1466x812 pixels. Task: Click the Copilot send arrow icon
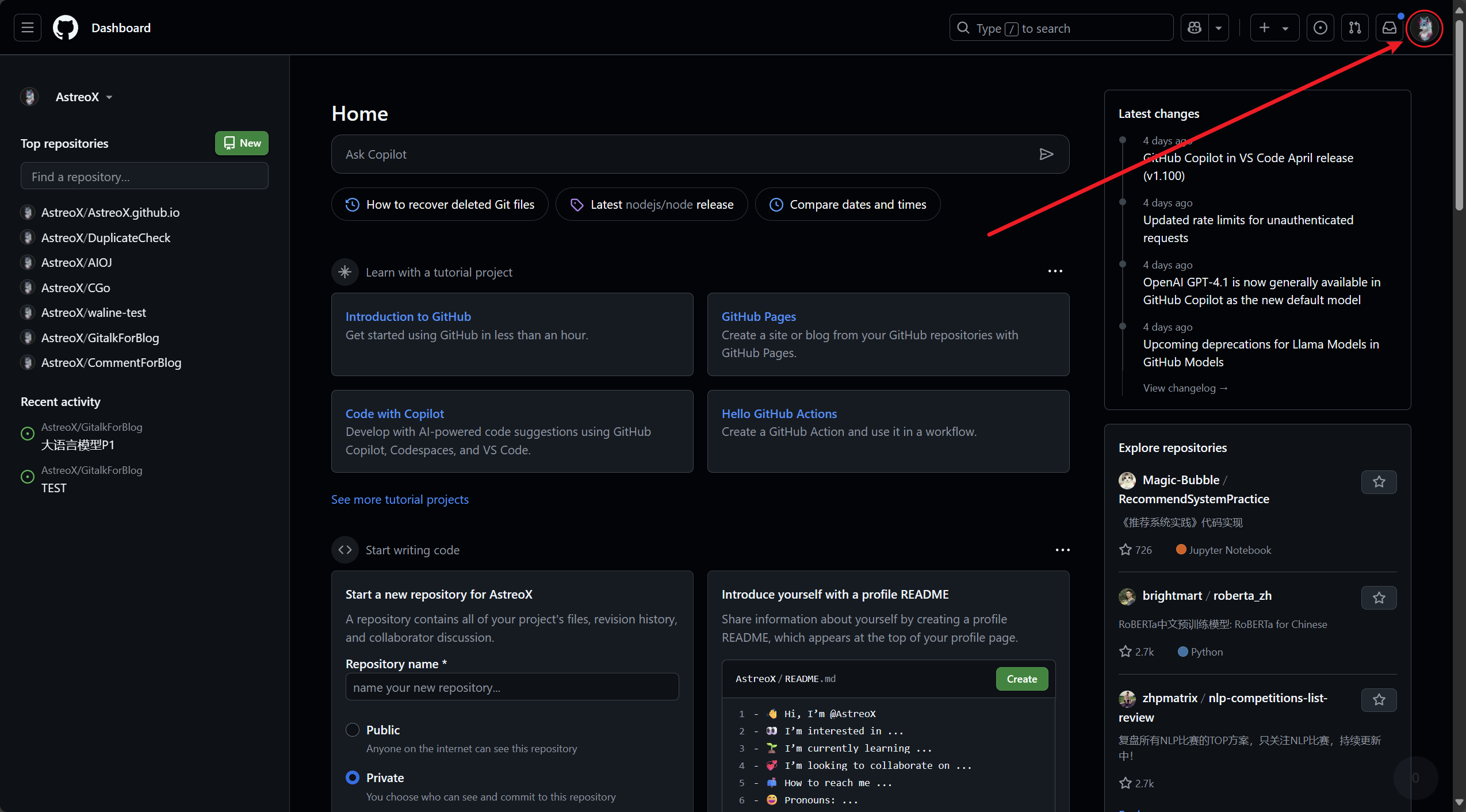(1046, 154)
